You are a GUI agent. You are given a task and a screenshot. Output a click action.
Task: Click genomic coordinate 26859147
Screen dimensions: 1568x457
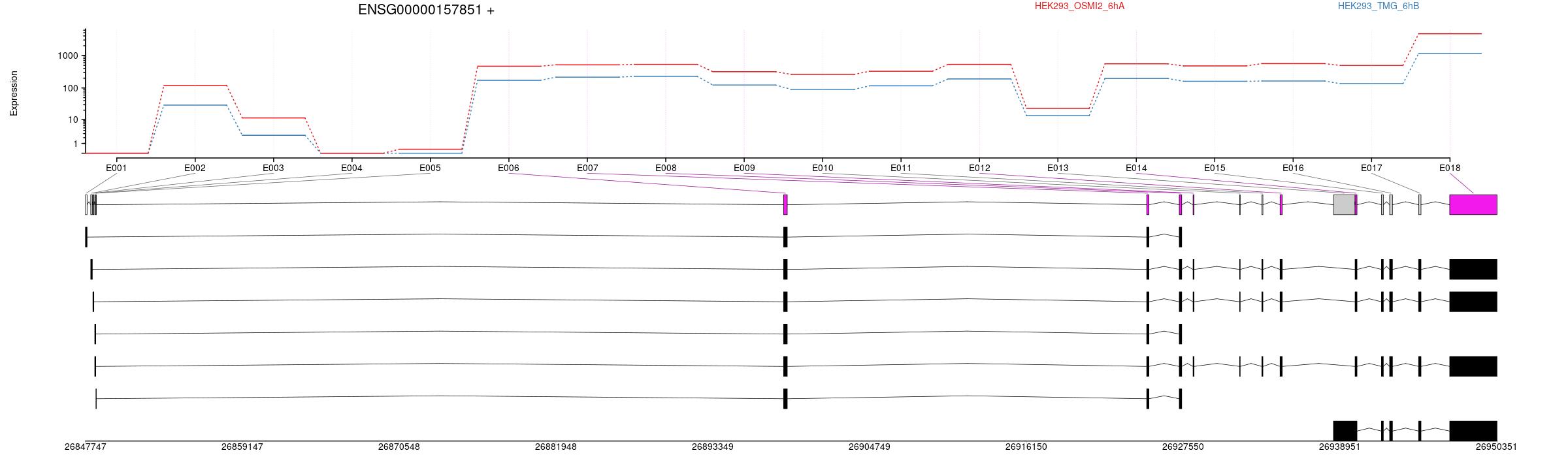coord(242,447)
